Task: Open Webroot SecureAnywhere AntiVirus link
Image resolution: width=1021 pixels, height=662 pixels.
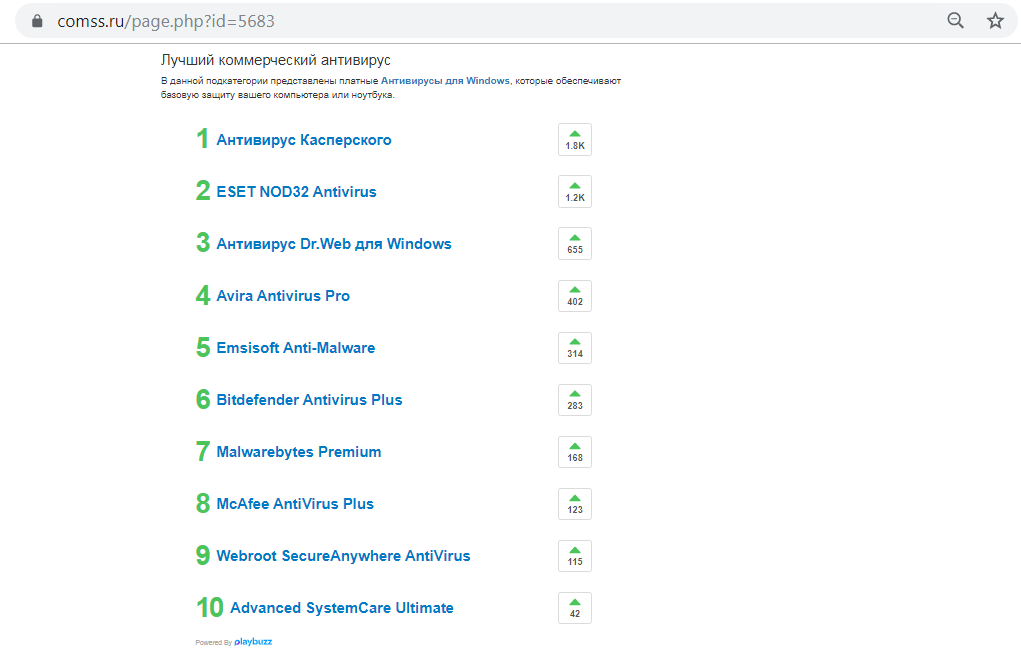Action: (x=343, y=557)
